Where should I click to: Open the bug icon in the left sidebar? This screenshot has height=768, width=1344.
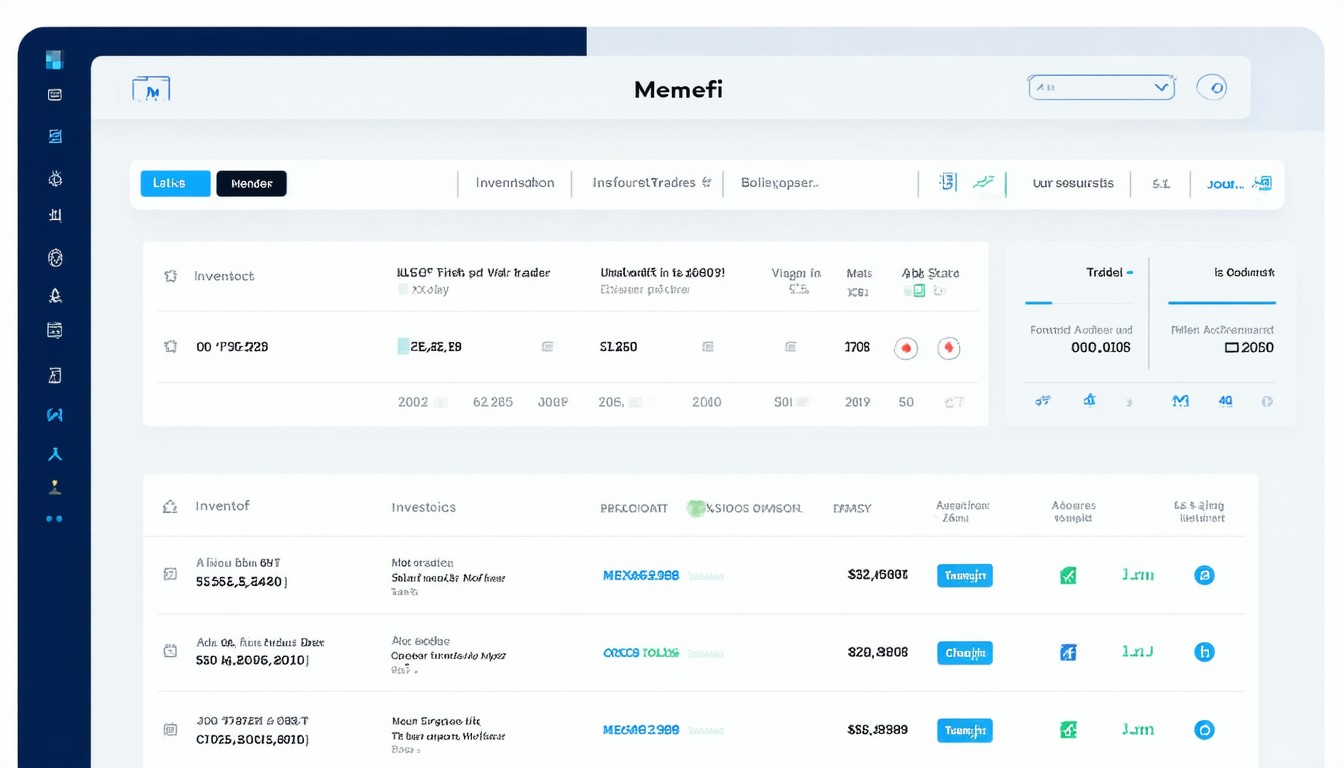point(55,179)
